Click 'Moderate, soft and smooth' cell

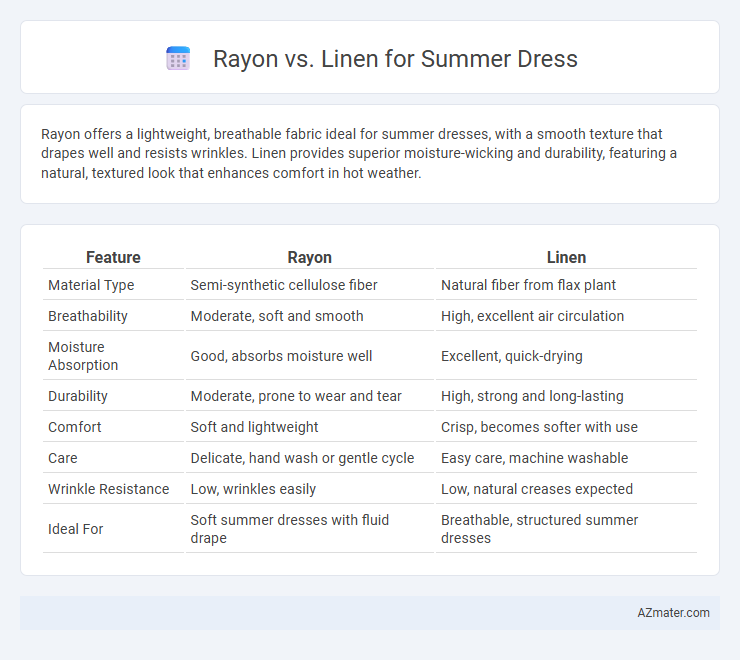[277, 316]
